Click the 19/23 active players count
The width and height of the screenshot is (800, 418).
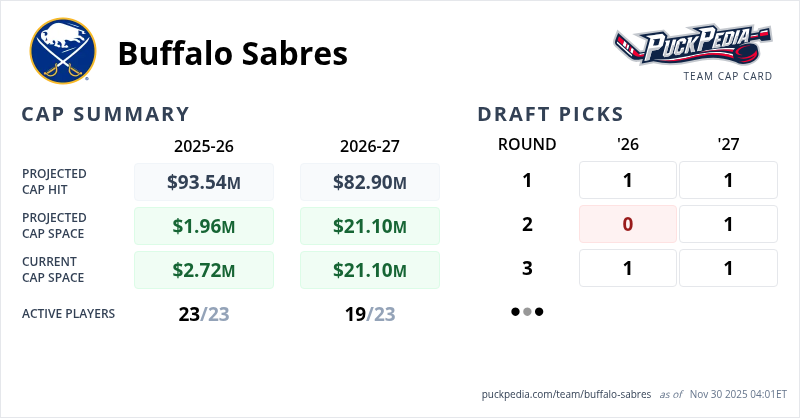[x=370, y=314]
